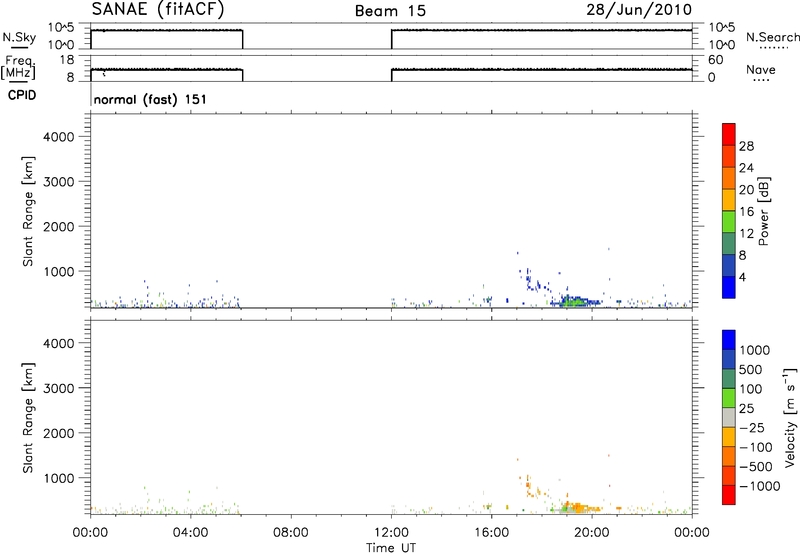Click the "20:00" time tick label

[591, 533]
